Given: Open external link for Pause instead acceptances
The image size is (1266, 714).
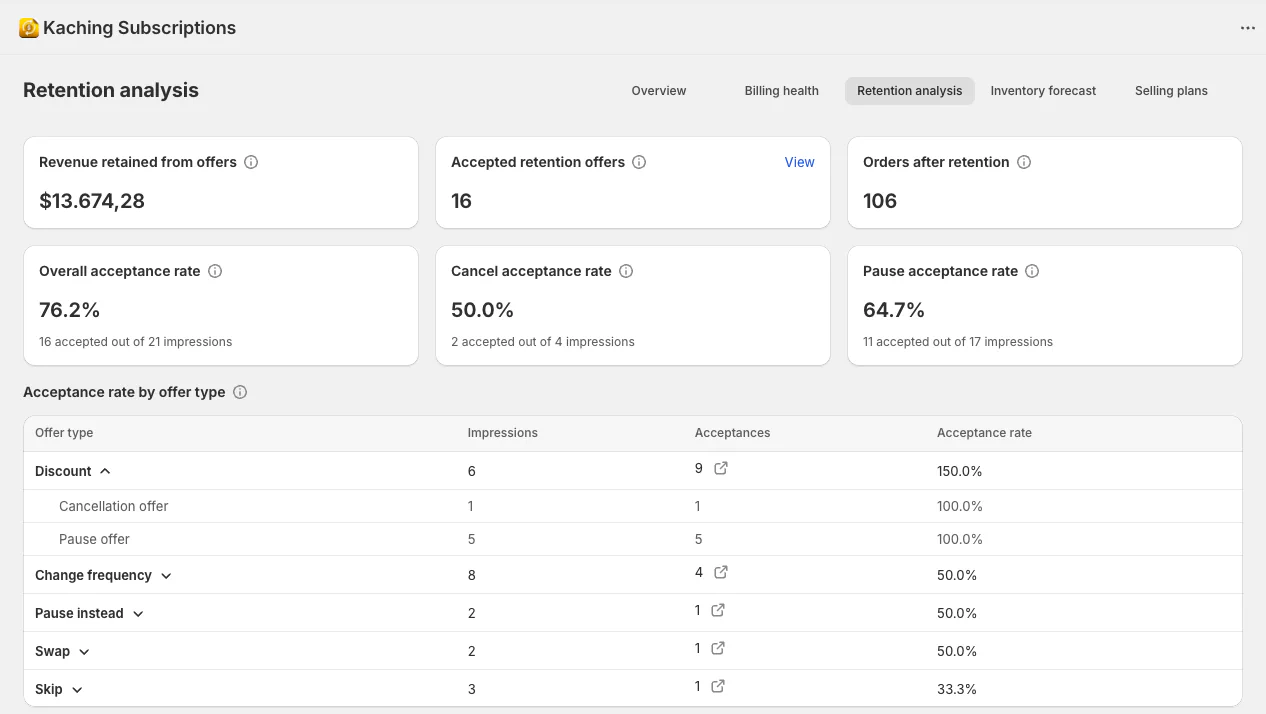Looking at the screenshot, I should coord(718,610).
